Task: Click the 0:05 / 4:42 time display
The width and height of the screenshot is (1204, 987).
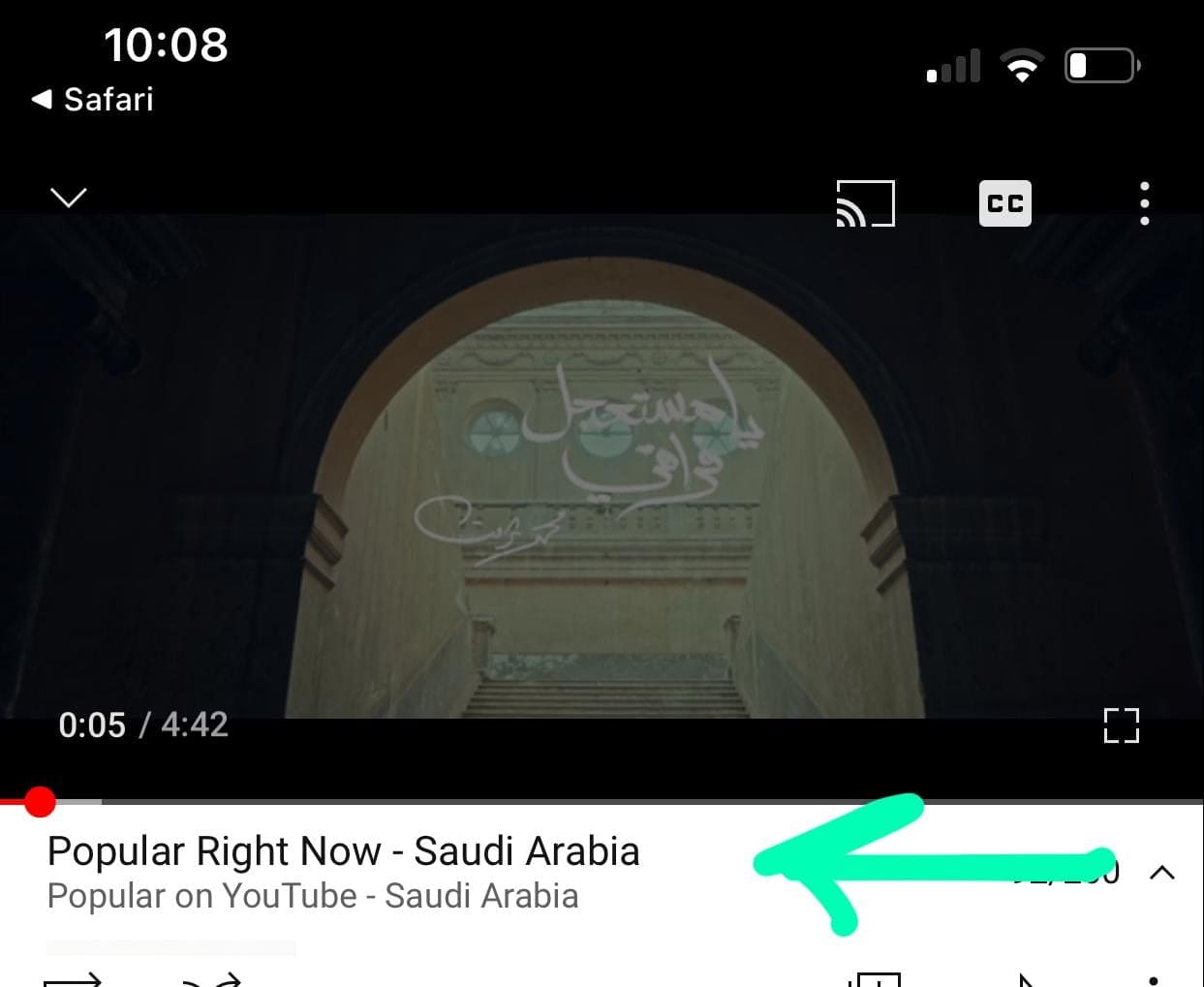Action: [143, 725]
